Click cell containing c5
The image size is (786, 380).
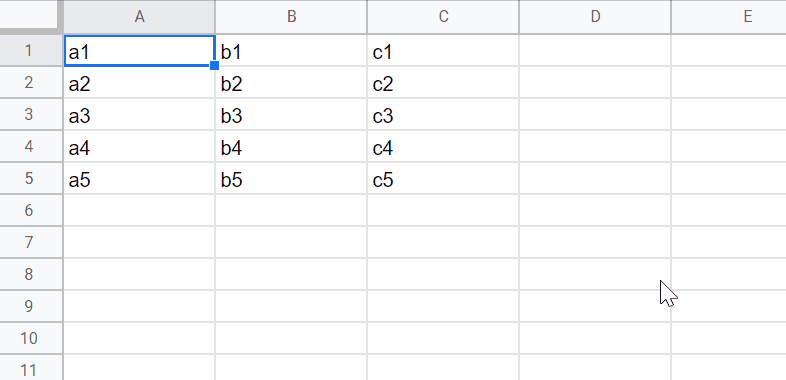[443, 178]
